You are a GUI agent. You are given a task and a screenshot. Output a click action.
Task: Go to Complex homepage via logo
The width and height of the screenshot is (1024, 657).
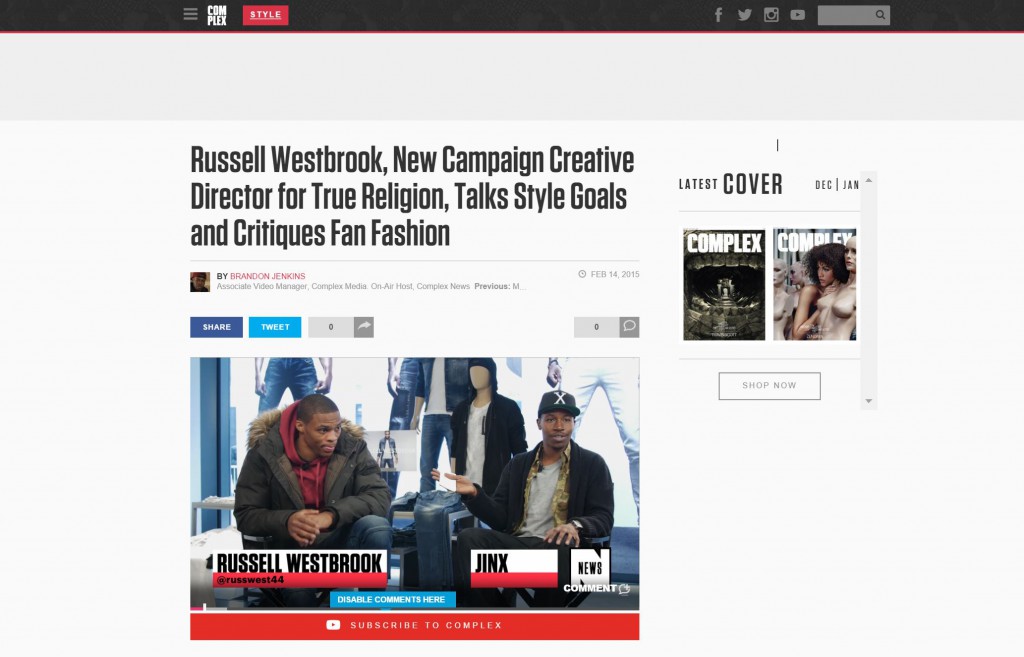(x=217, y=15)
